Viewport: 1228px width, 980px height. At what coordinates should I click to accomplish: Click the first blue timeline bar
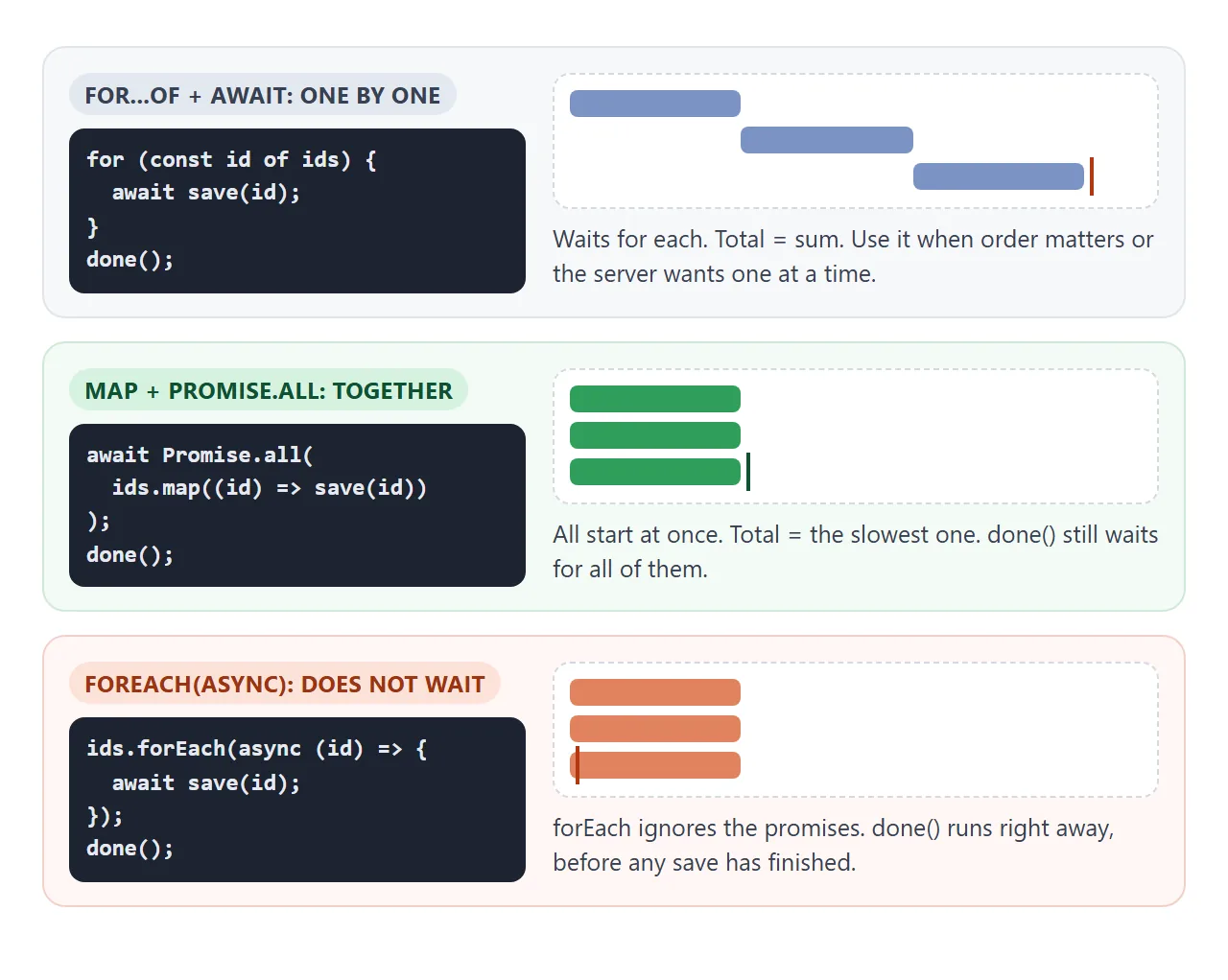[655, 104]
